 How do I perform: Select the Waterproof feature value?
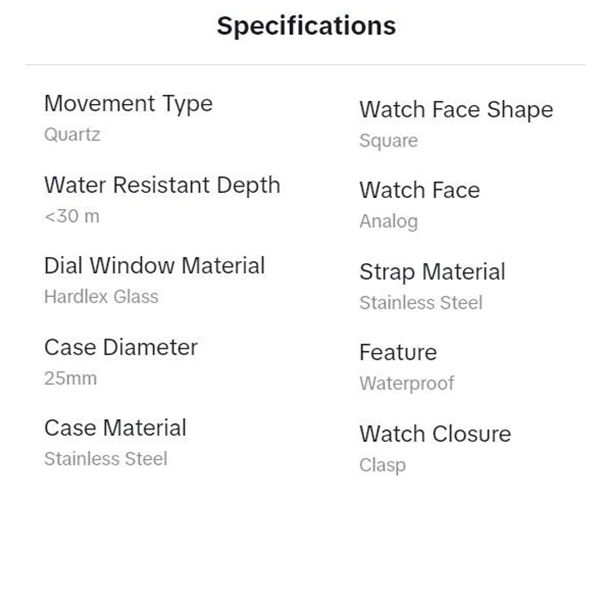(406, 383)
